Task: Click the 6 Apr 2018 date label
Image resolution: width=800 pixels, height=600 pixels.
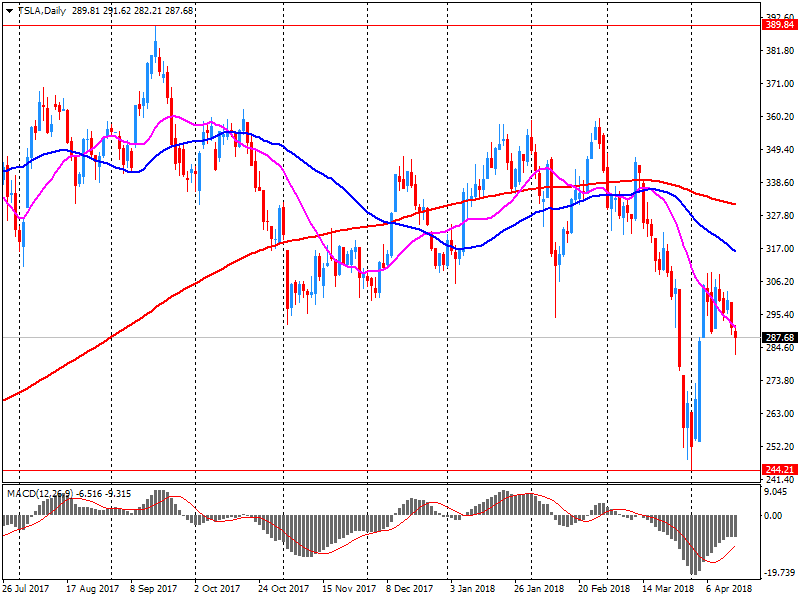Action: coord(729,589)
